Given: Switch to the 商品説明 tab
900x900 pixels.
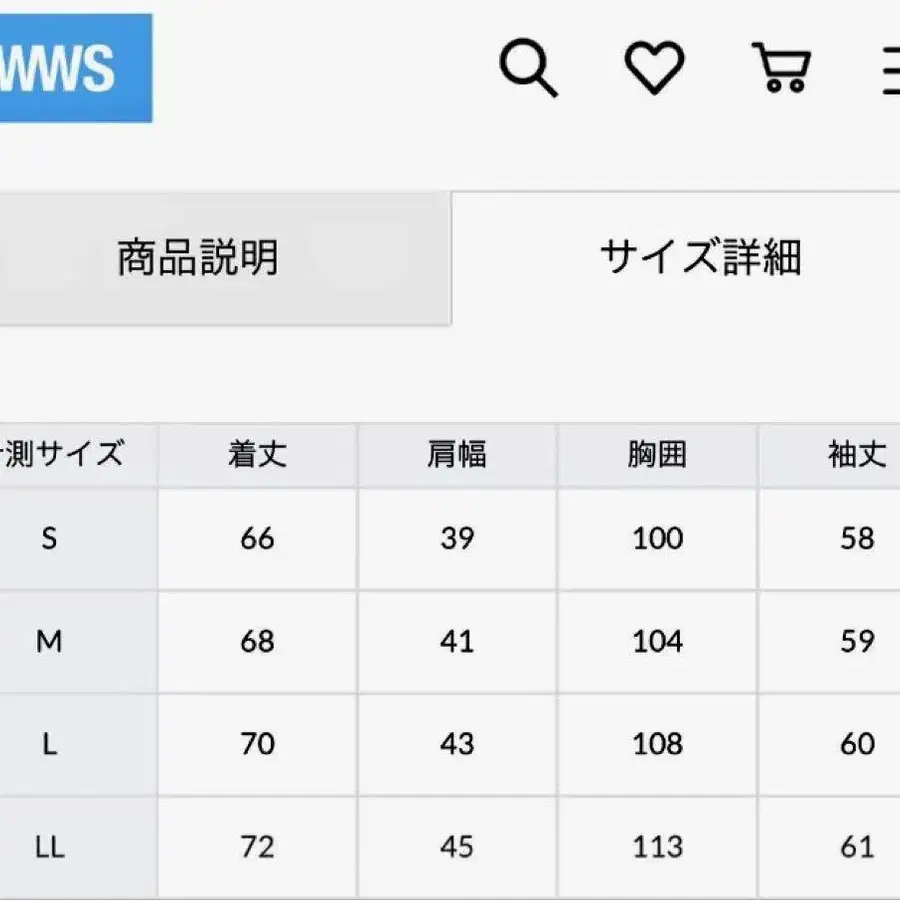Looking at the screenshot, I should click(198, 258).
